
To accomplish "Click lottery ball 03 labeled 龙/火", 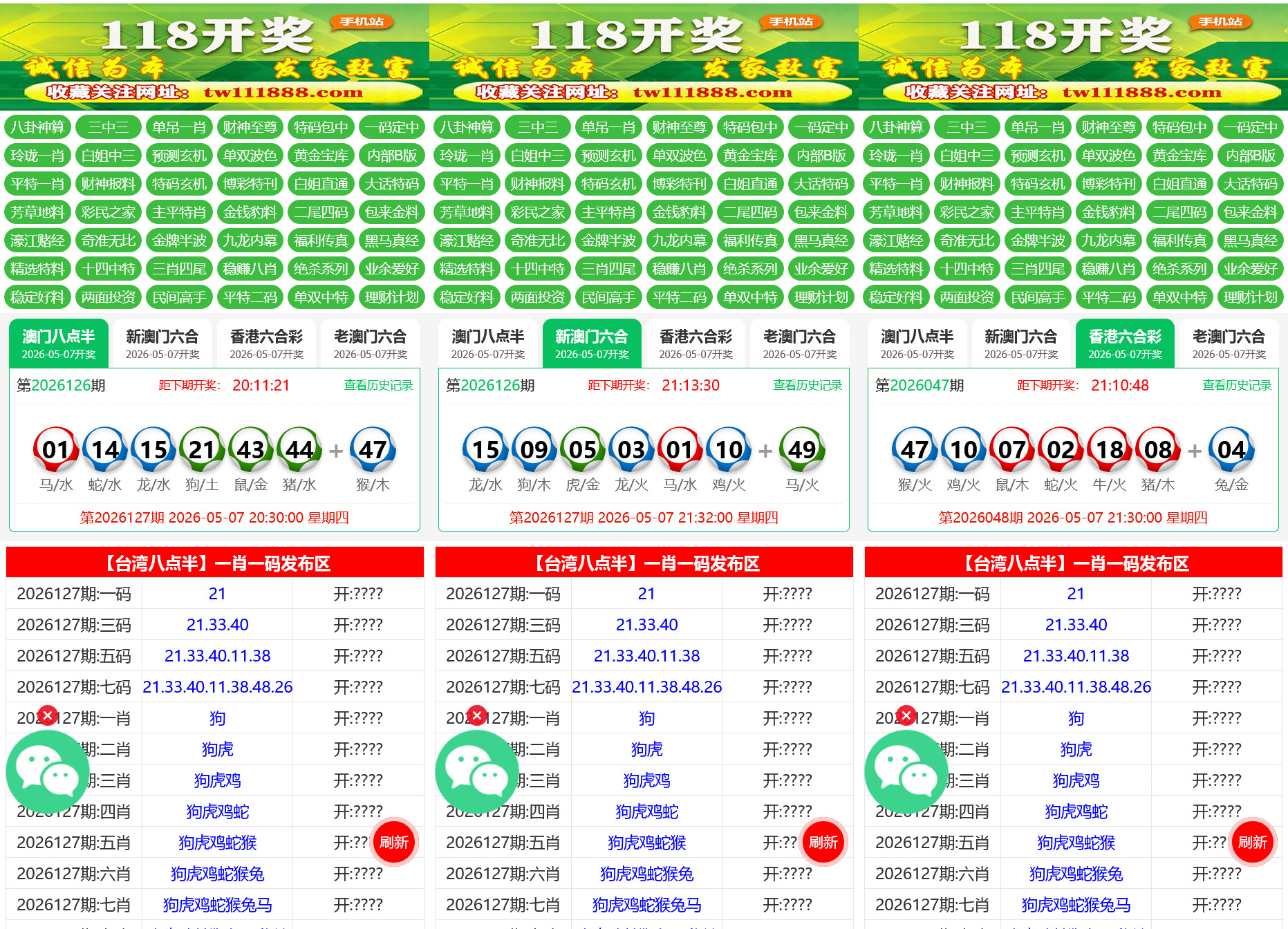I will tap(631, 449).
